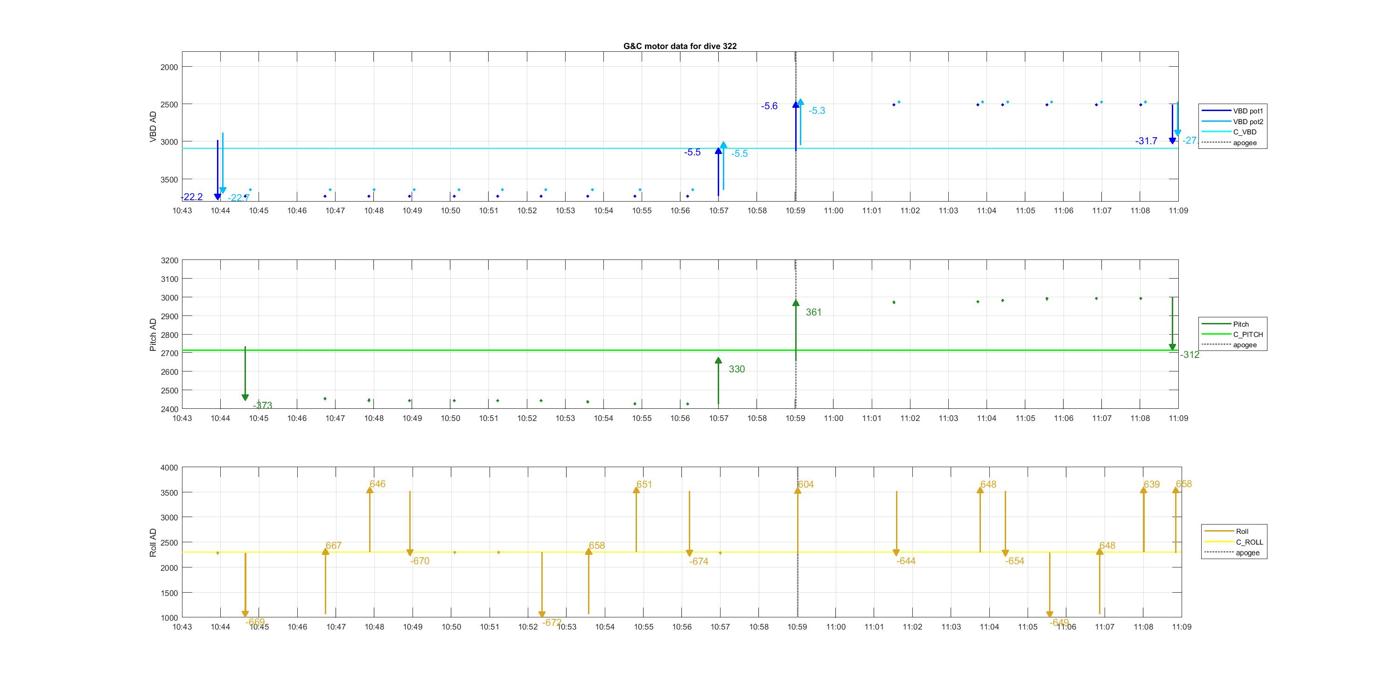This screenshot has width=1400, height=693.
Task: Click the "-5.3" VBD value label
Action: click(x=817, y=111)
